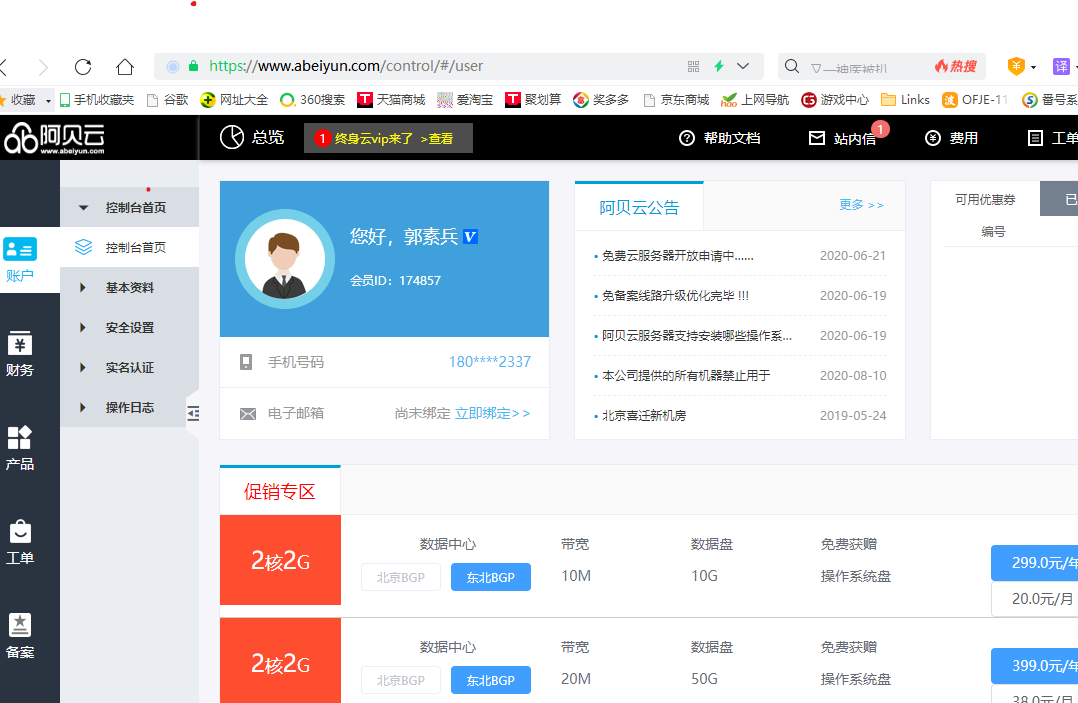Open 帮助文档 help documents

[x=719, y=138]
